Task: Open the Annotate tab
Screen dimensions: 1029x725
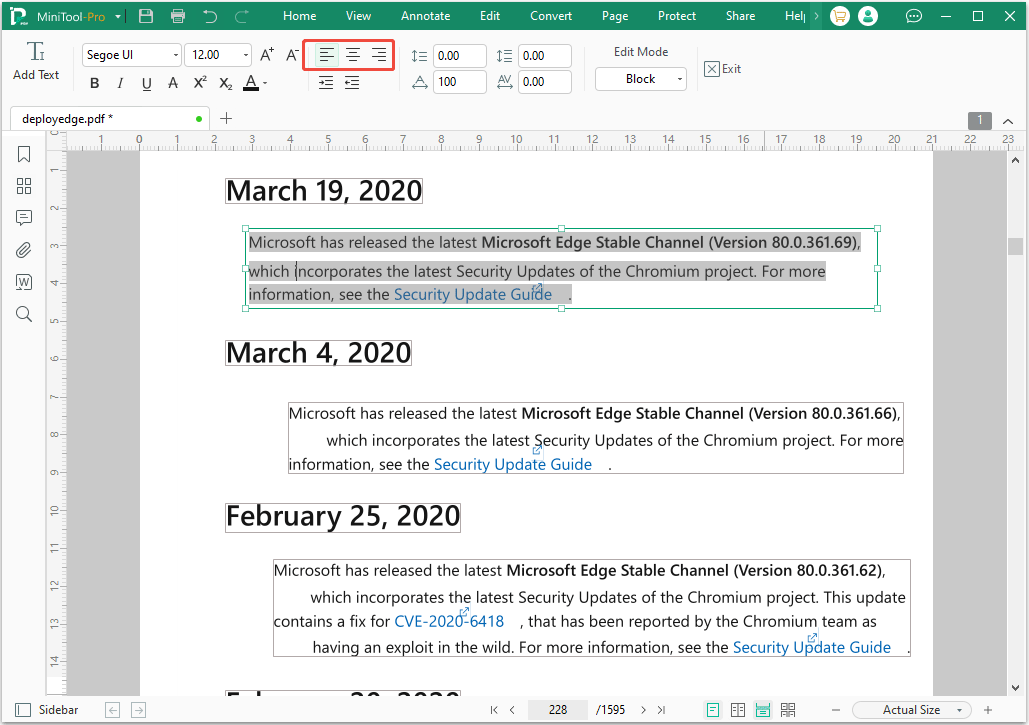Action: (425, 16)
